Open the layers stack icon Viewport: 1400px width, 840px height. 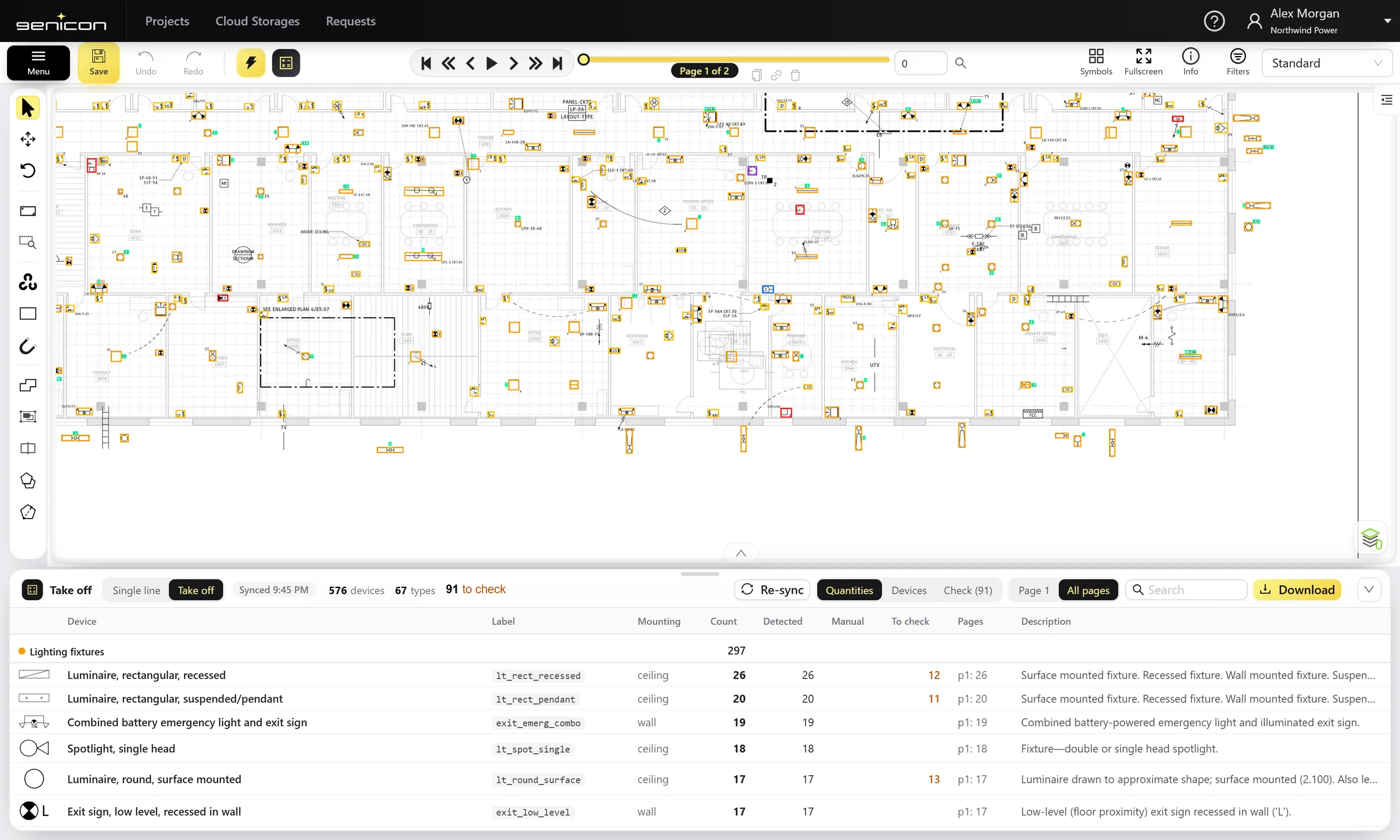click(1371, 538)
